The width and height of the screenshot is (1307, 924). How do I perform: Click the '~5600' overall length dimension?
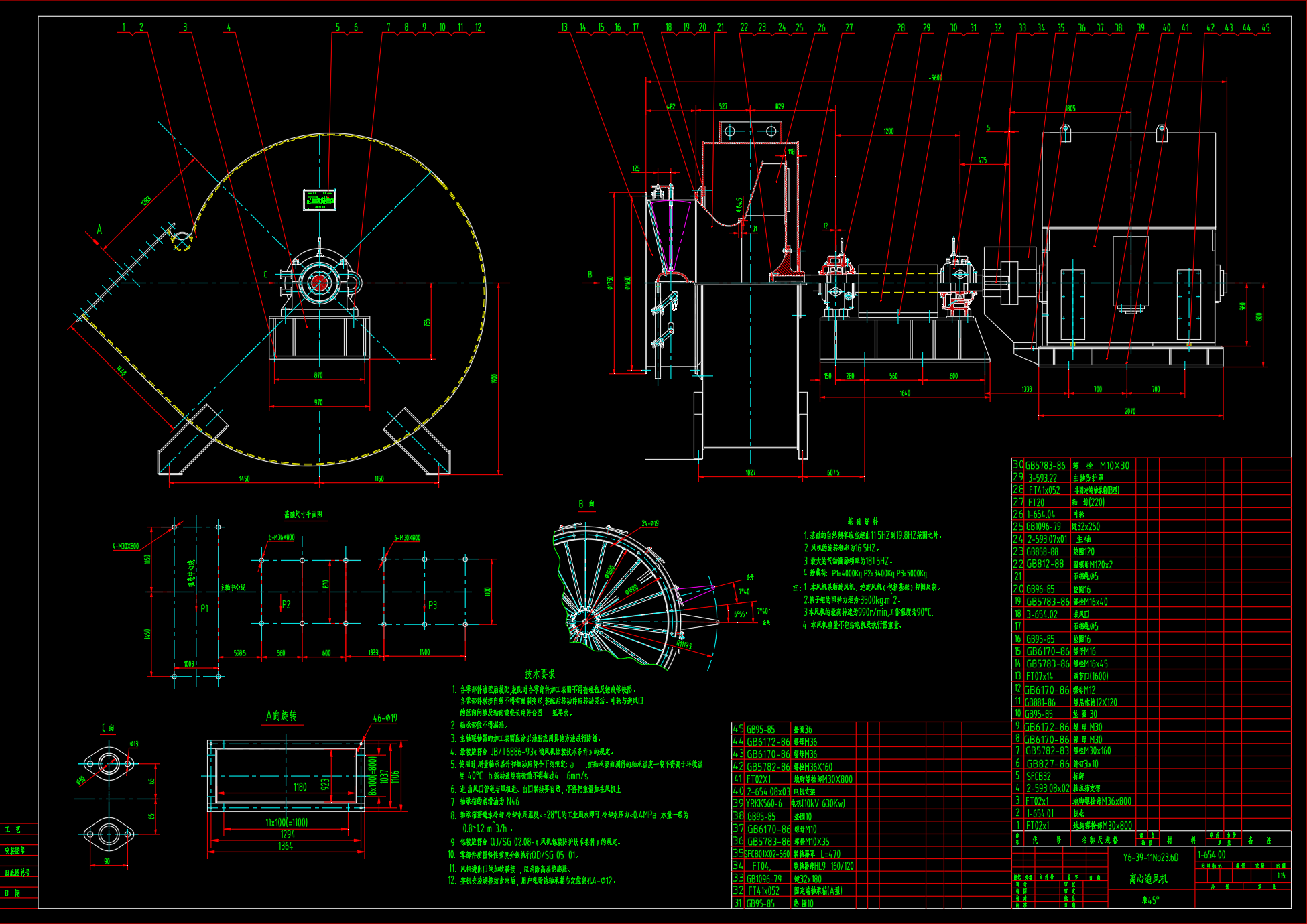click(x=934, y=78)
